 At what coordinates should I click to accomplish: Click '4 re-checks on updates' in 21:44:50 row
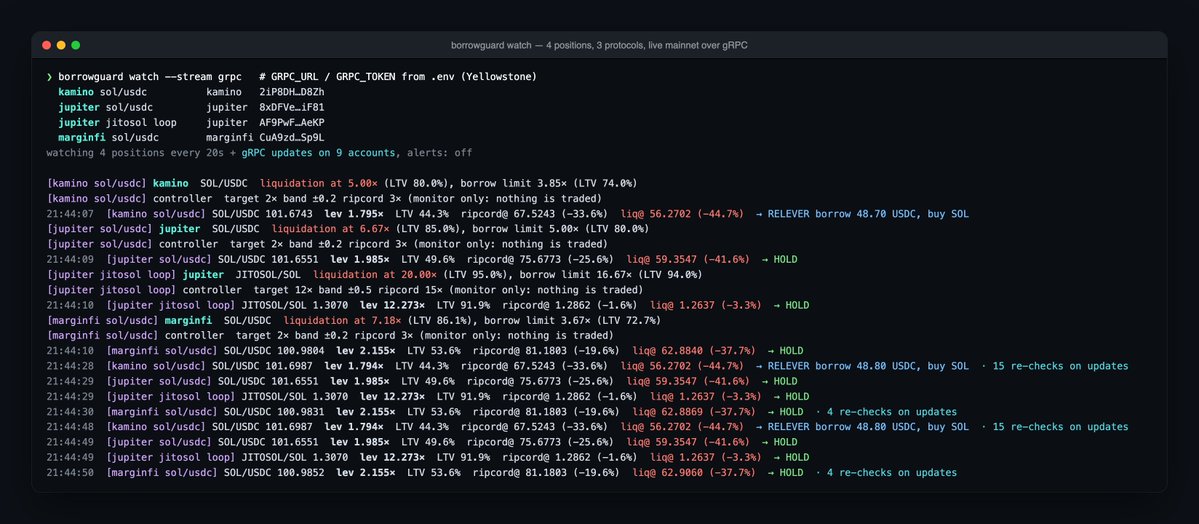892,473
